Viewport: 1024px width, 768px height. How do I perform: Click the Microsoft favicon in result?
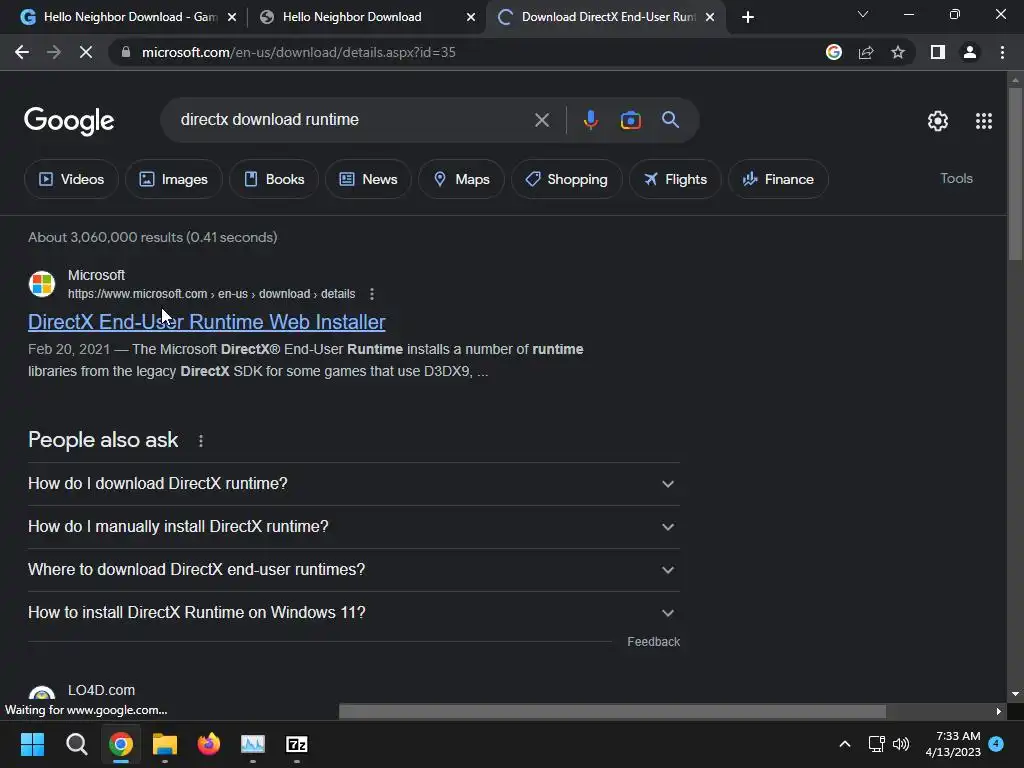[x=42, y=284]
